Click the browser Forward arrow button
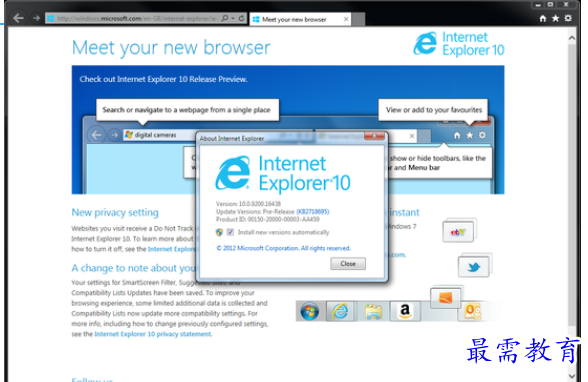 pyautogui.click(x=36, y=18)
